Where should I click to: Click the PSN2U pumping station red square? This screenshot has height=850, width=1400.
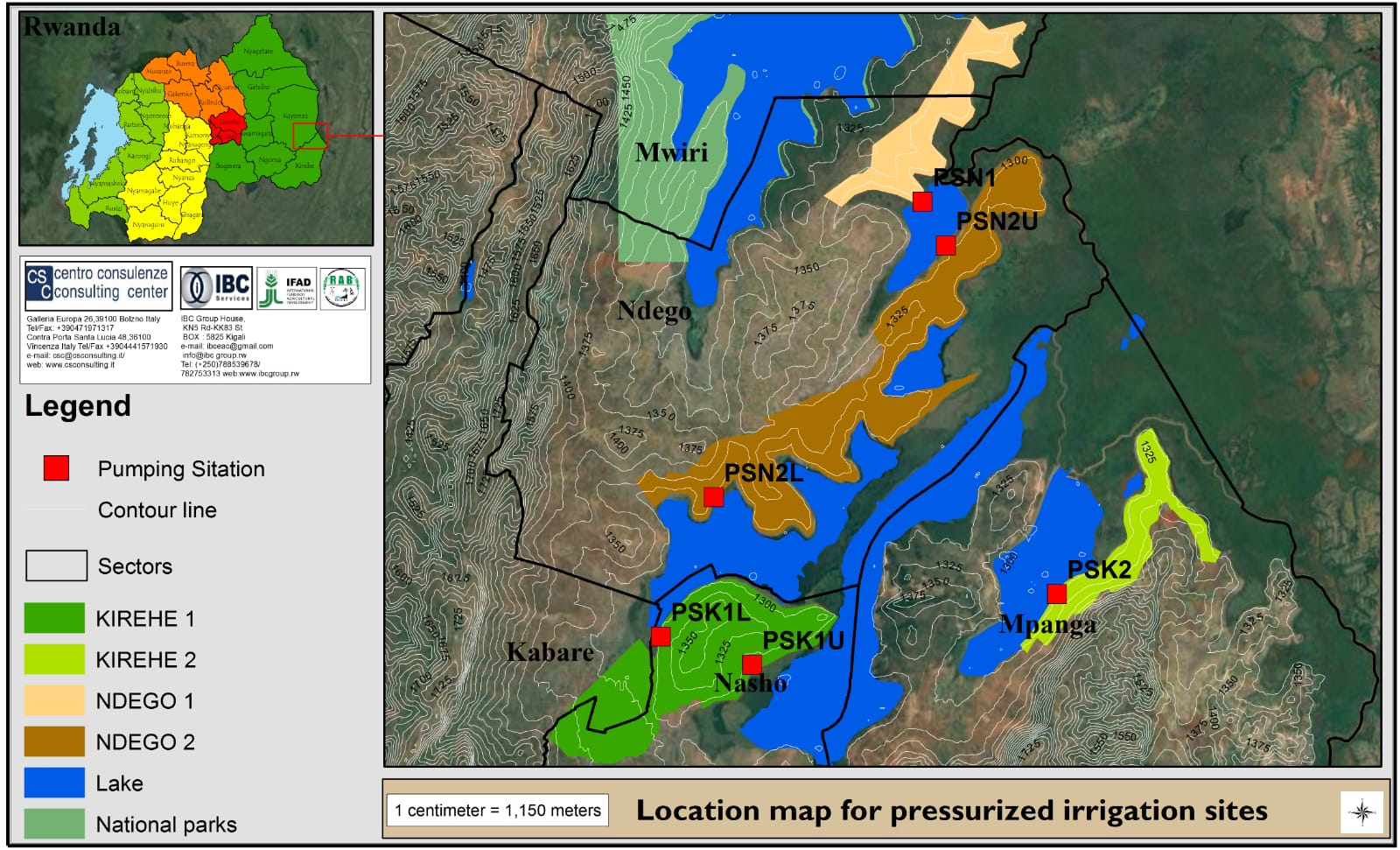[945, 246]
